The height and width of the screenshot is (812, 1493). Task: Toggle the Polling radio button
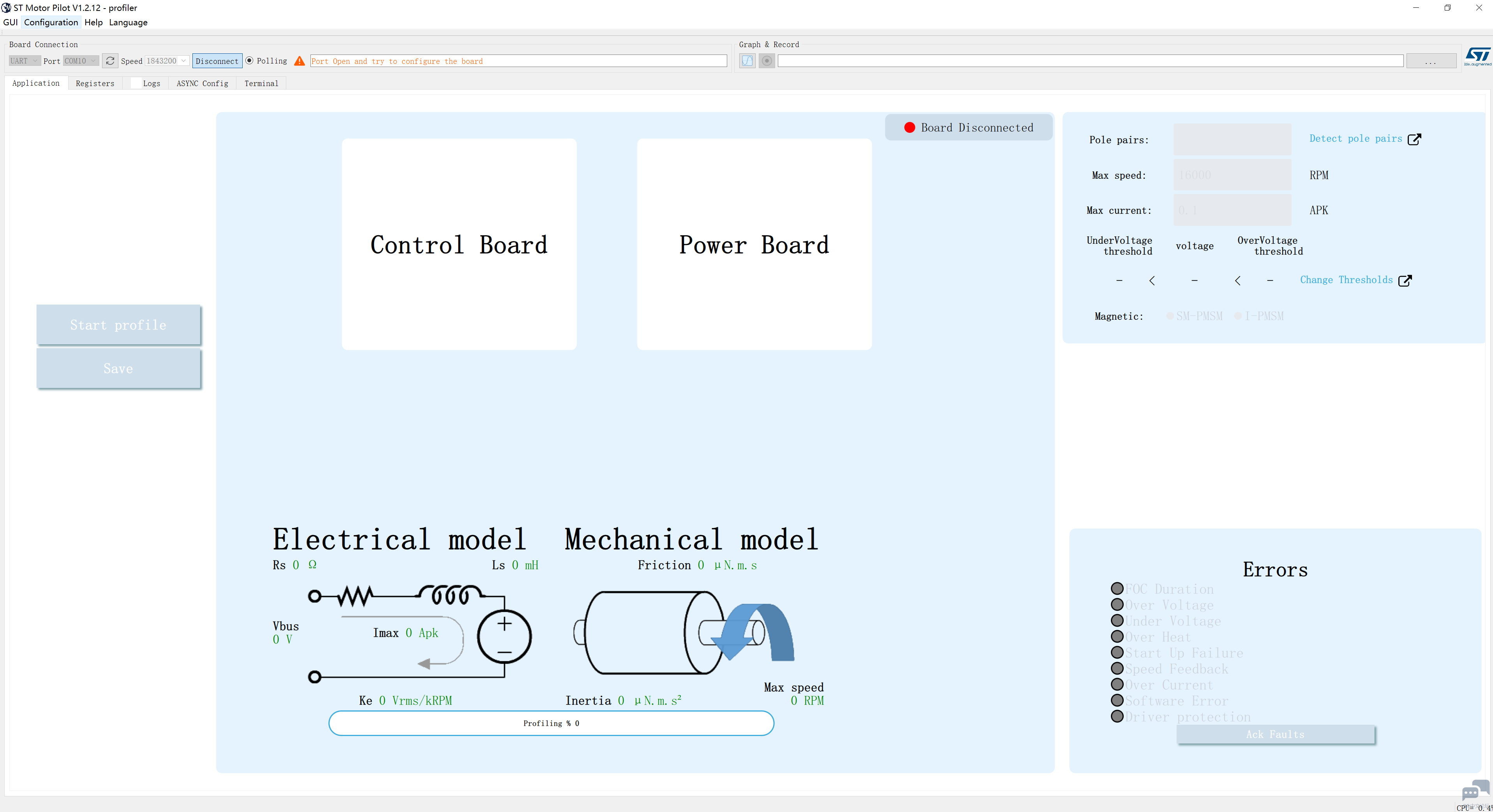(x=249, y=61)
